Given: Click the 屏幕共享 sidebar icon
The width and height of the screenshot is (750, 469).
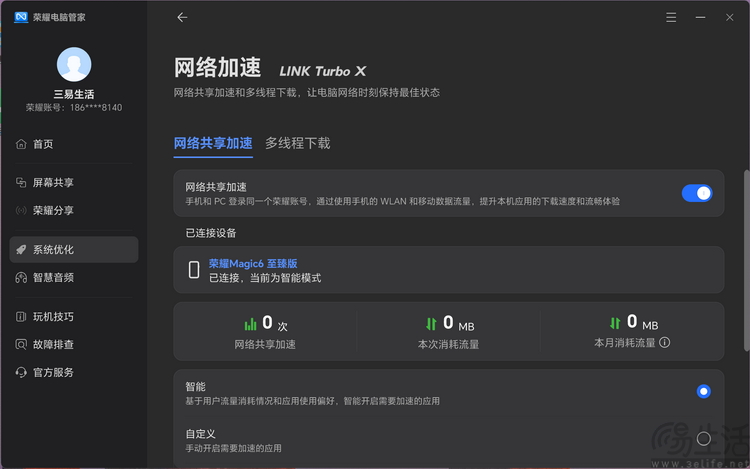Looking at the screenshot, I should click(x=21, y=182).
